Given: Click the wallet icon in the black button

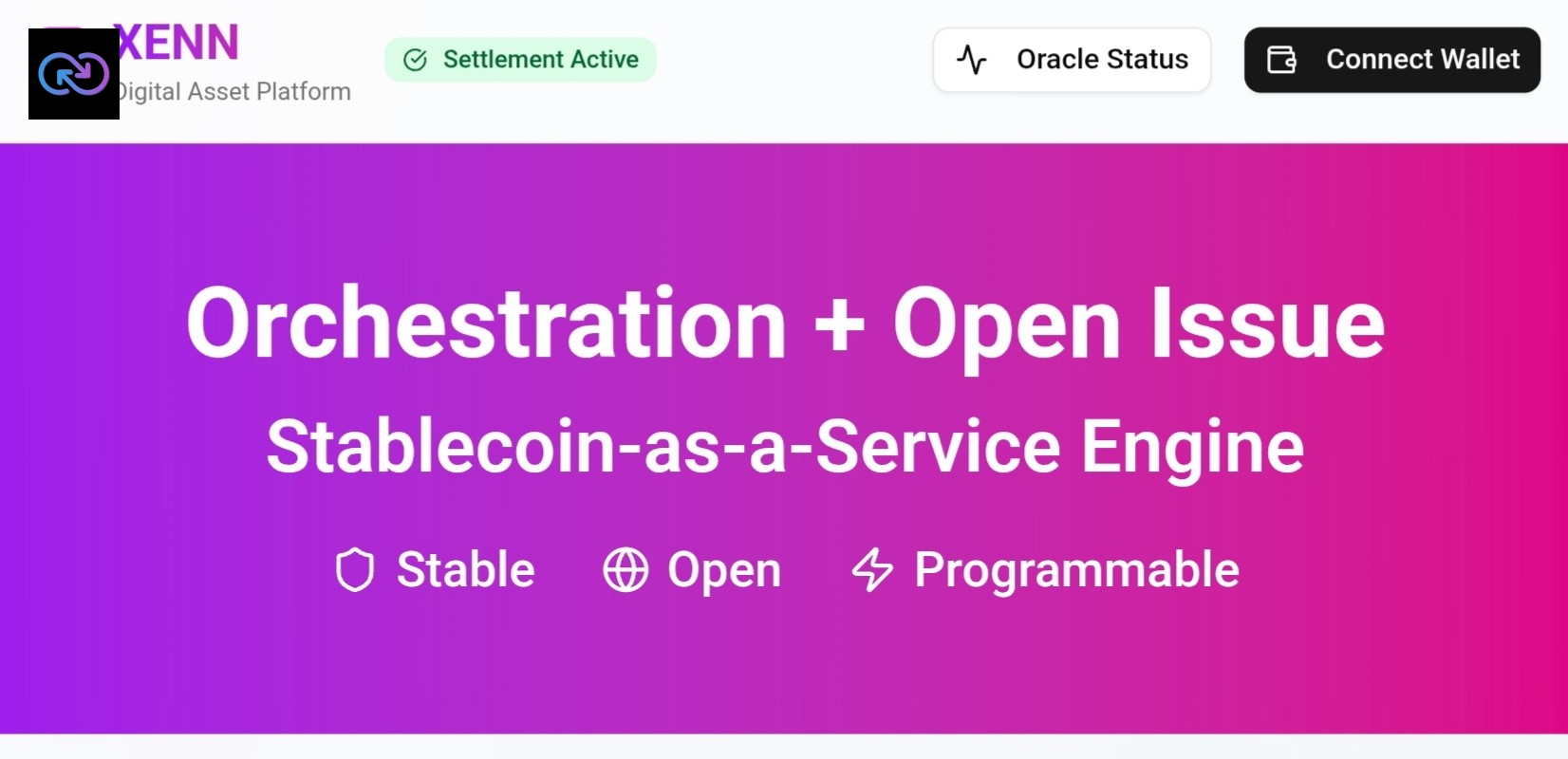Looking at the screenshot, I should [1281, 60].
